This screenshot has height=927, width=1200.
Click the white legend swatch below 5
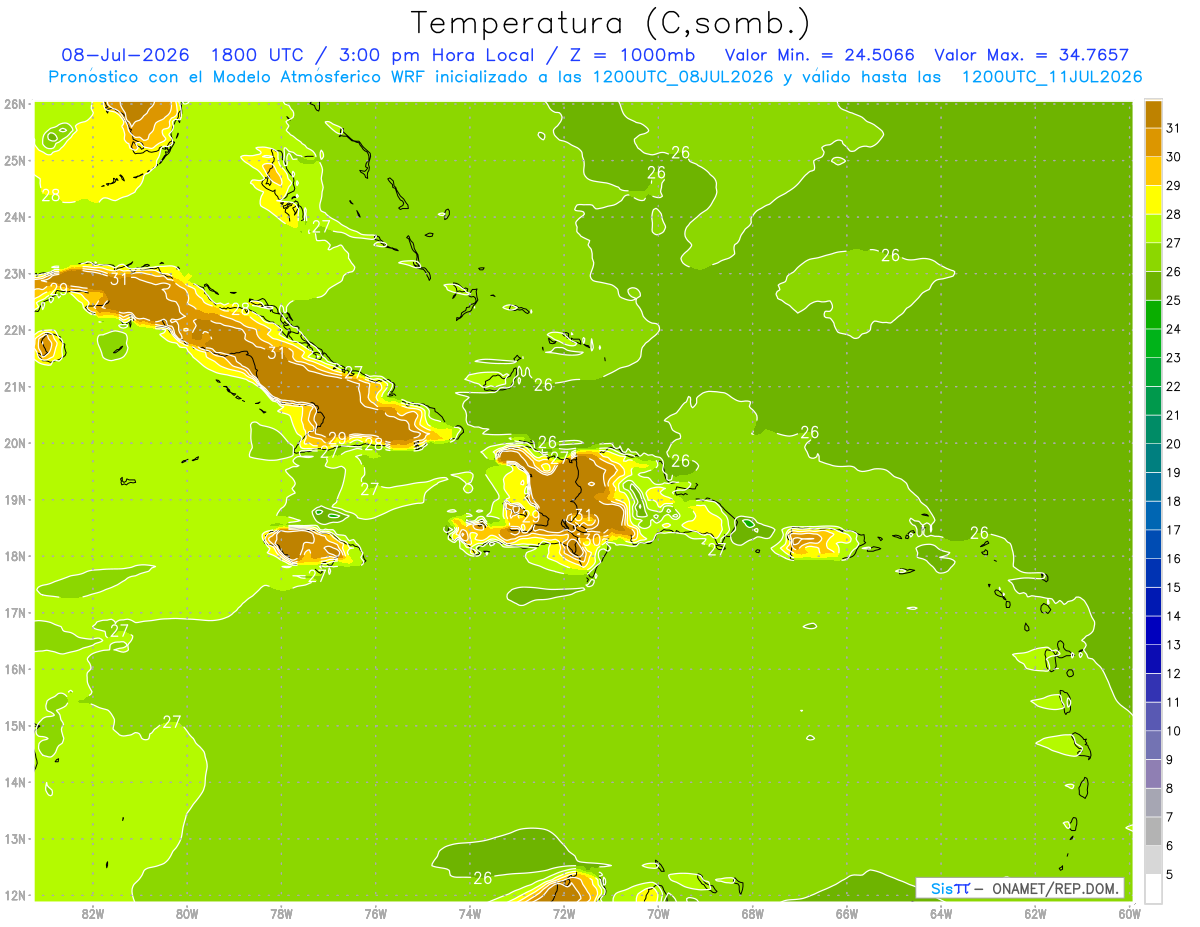click(1153, 888)
